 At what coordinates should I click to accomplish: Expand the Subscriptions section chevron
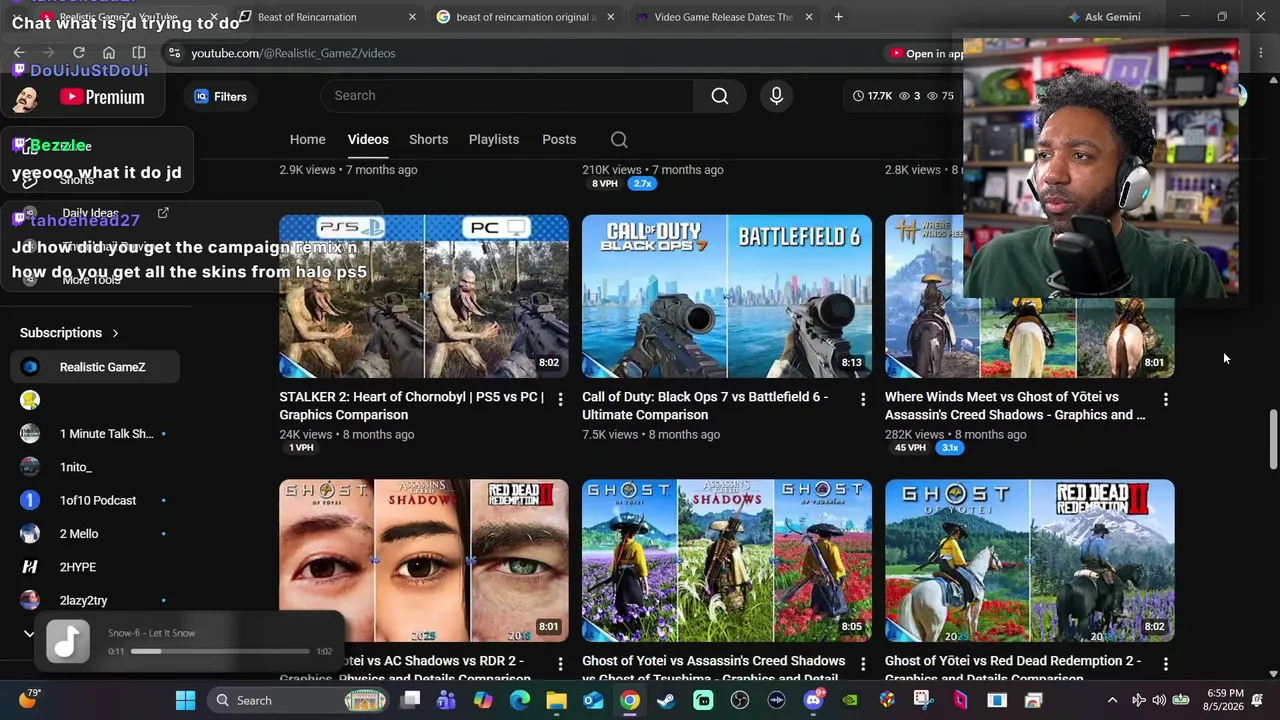pyautogui.click(x=115, y=333)
